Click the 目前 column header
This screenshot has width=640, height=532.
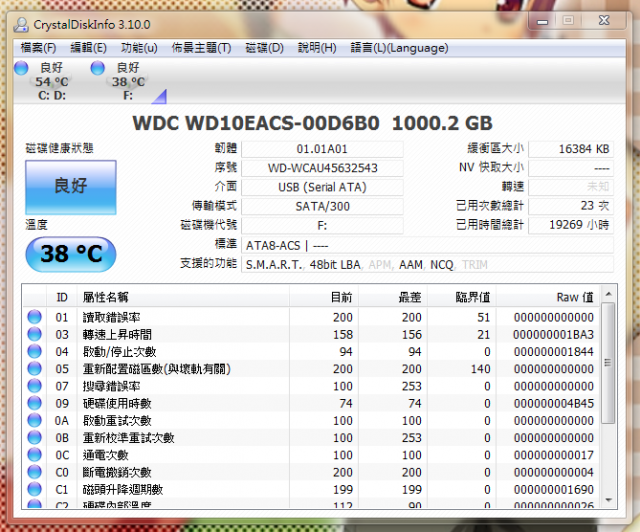[324, 297]
